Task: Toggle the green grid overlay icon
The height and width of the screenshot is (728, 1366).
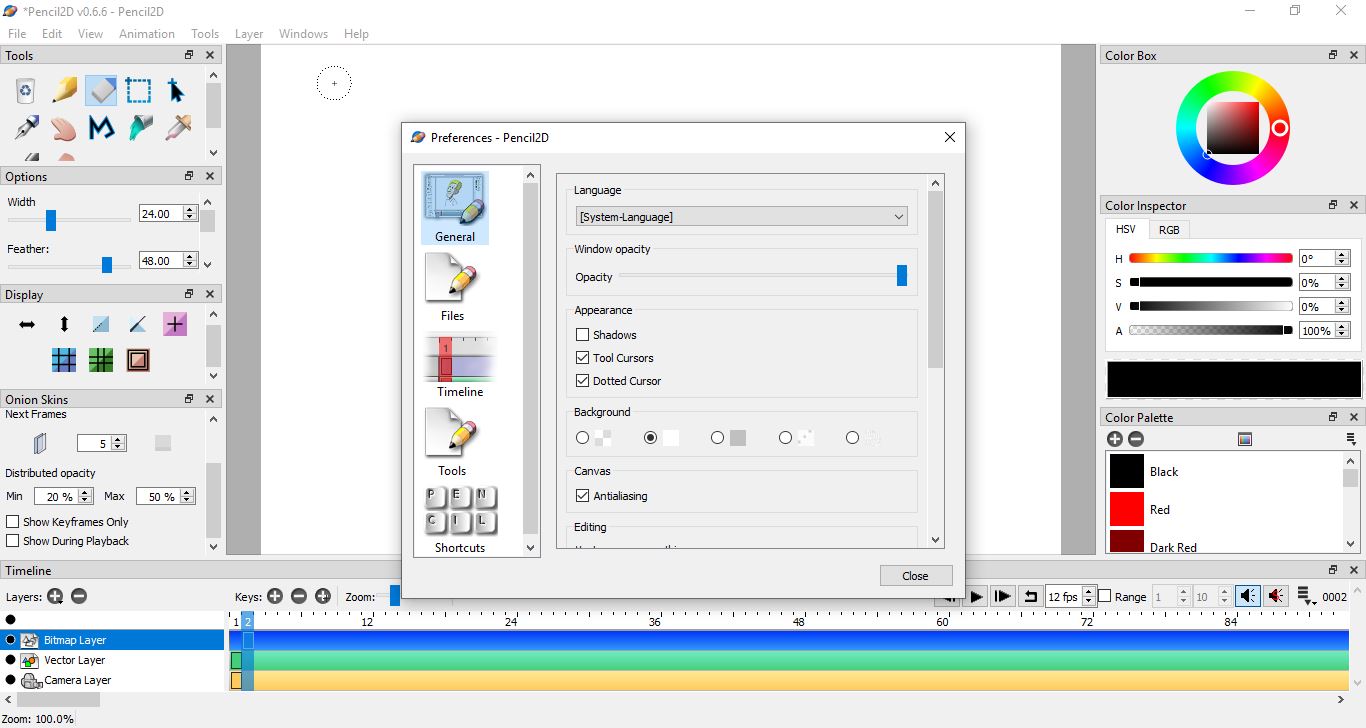Action: [101, 360]
